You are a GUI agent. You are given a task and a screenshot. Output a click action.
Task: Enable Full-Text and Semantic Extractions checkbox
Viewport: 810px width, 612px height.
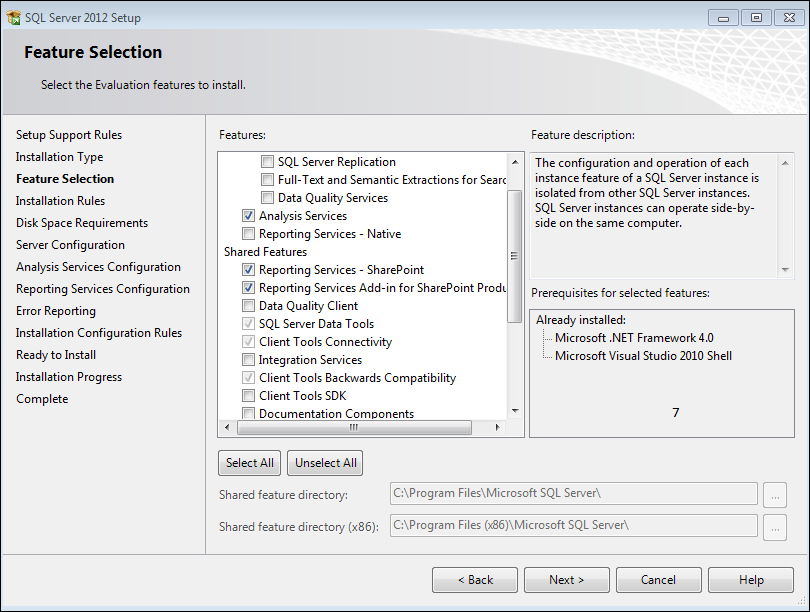[x=267, y=180]
